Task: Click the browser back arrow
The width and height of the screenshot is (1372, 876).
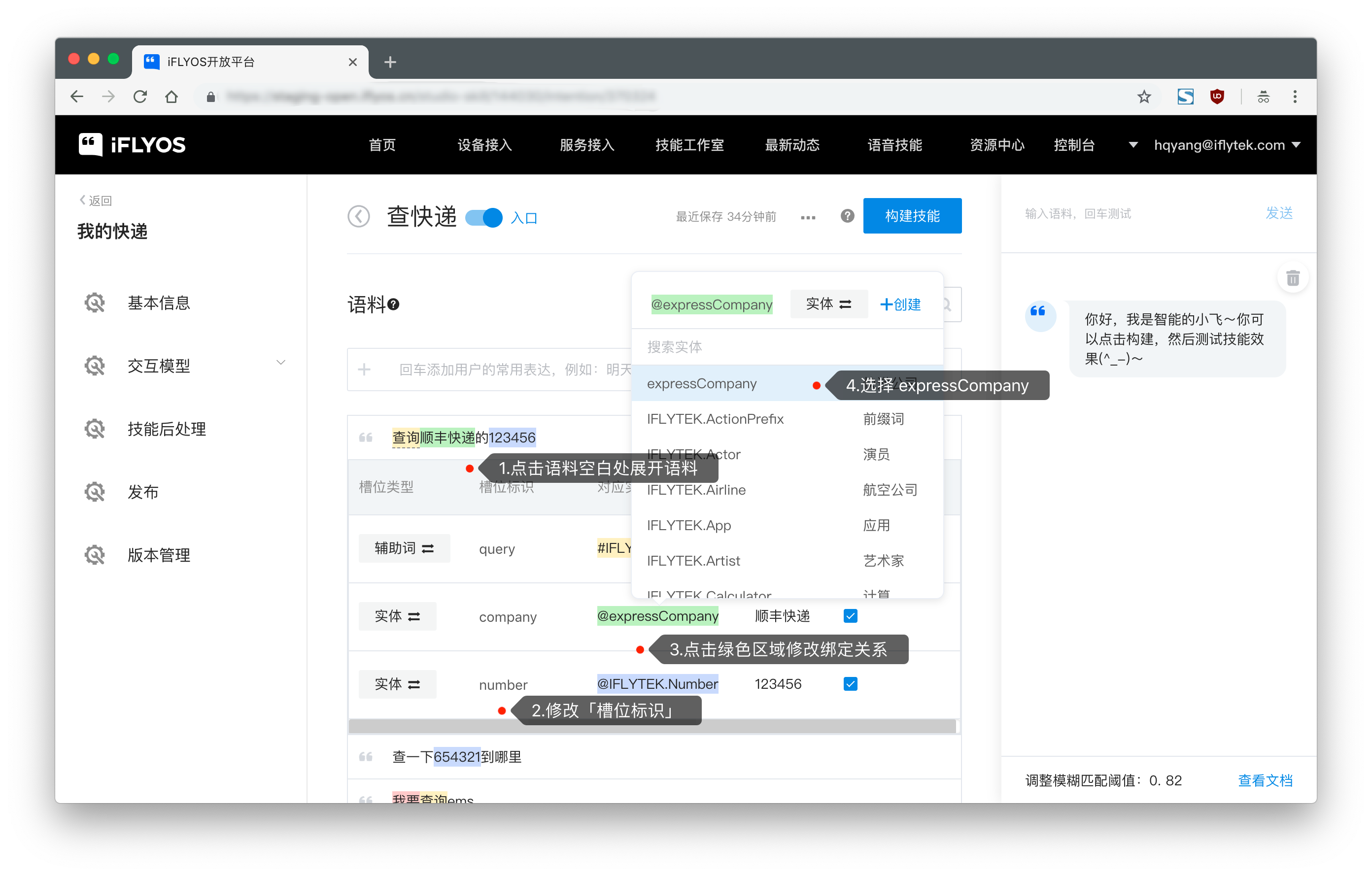Action: [x=77, y=96]
